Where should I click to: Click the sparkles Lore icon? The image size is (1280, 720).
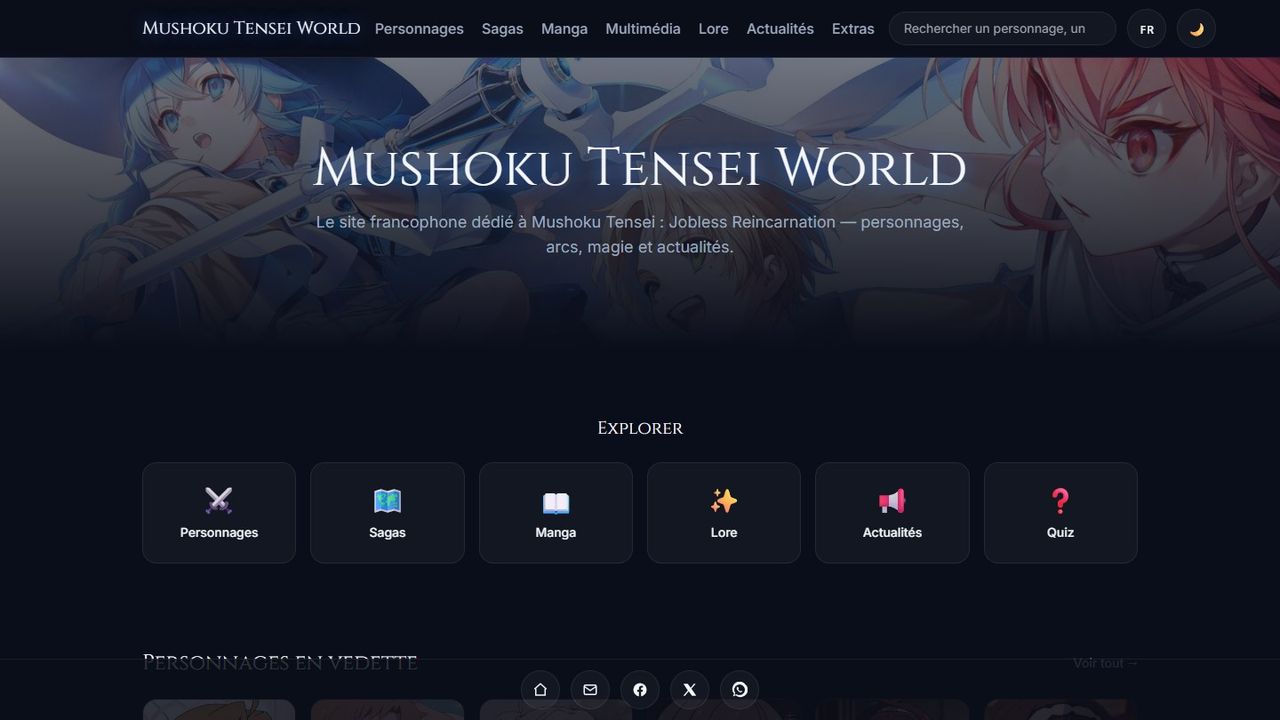pos(724,500)
